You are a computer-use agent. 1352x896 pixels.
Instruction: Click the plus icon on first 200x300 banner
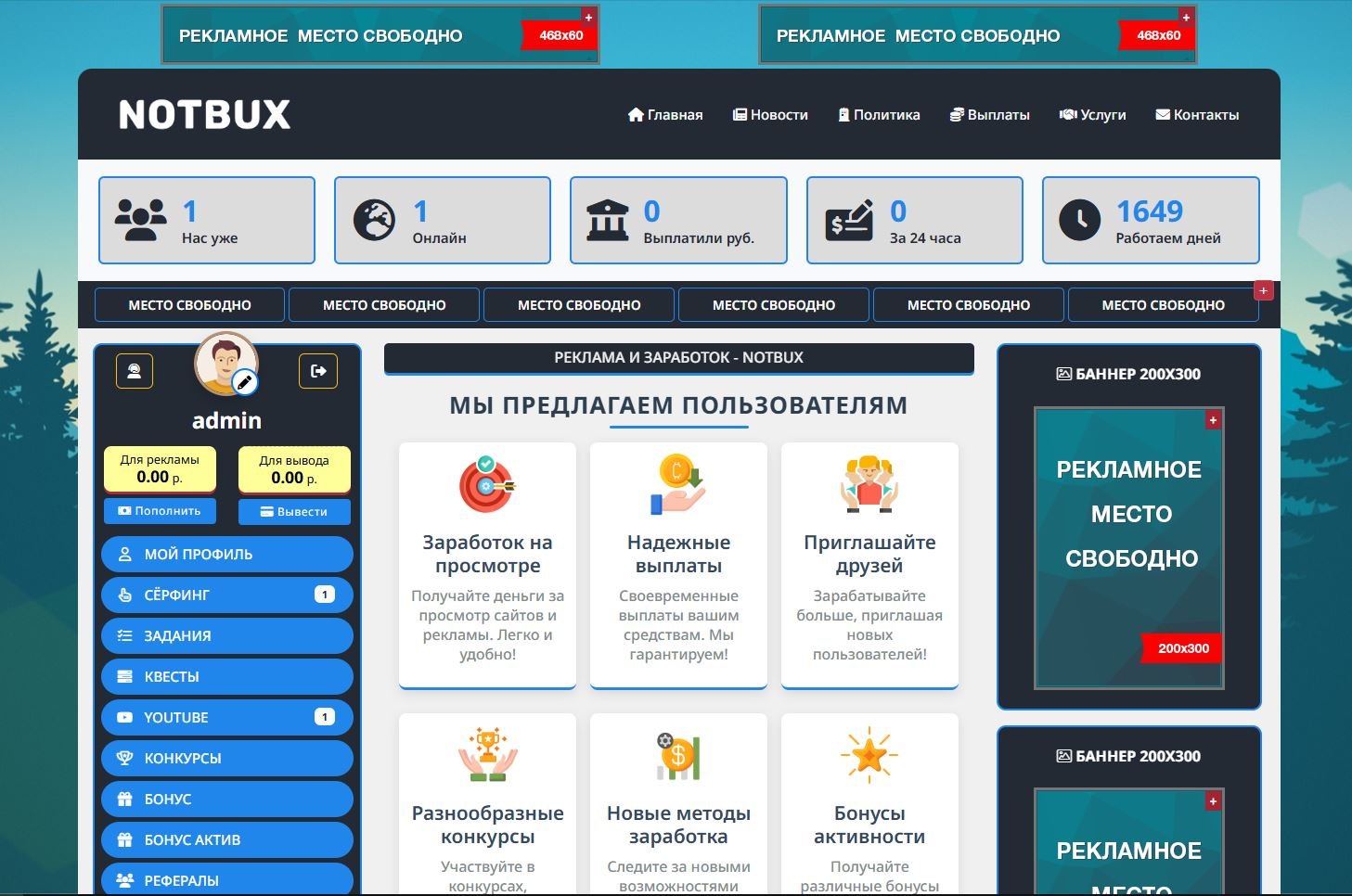pos(1213,420)
